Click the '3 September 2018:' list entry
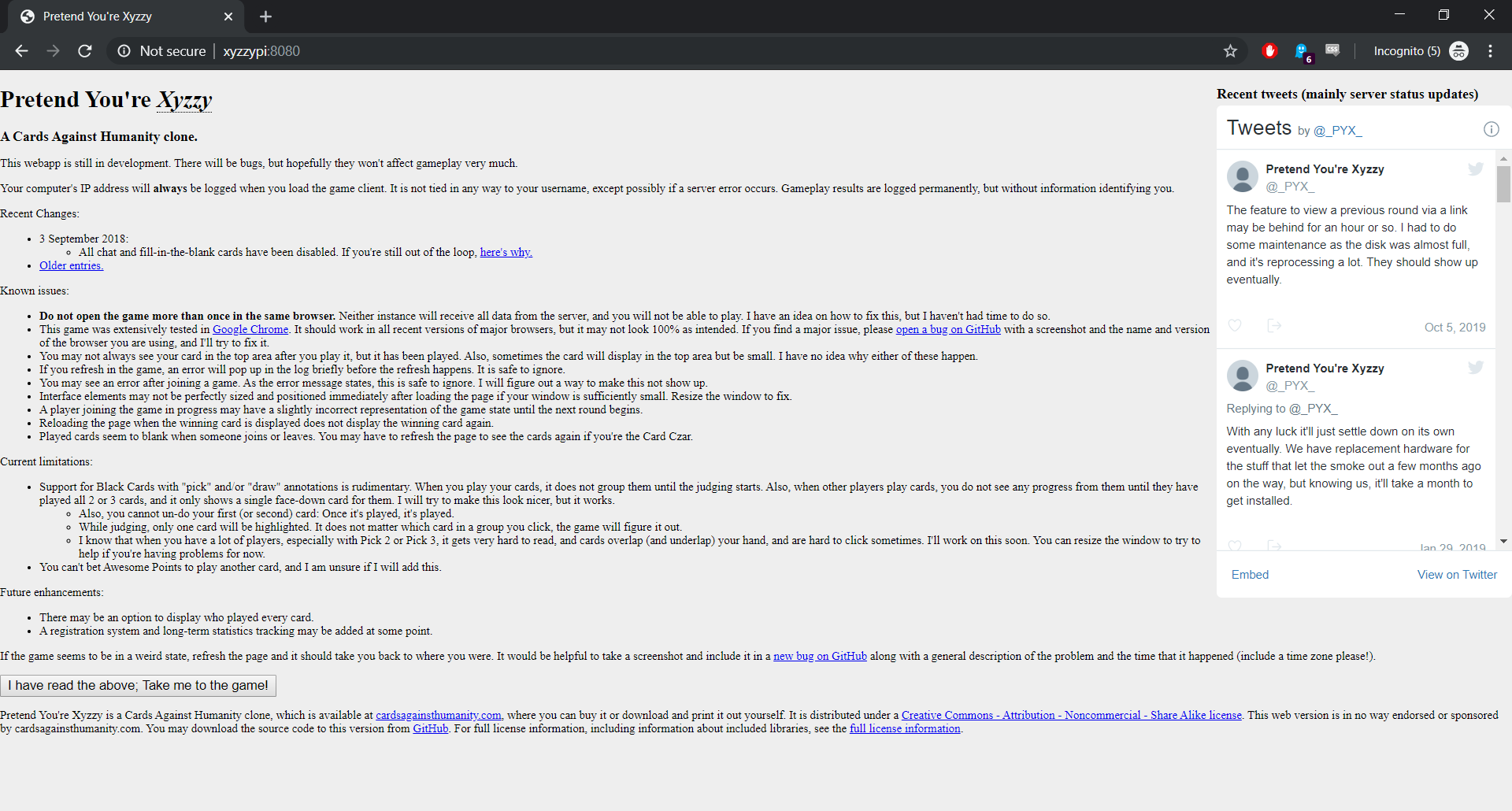Screen dimensions: 1512x811 click(x=83, y=239)
